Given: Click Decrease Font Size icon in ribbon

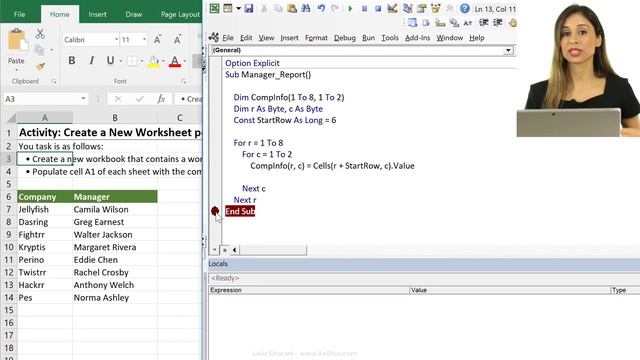Looking at the screenshot, I should (177, 40).
